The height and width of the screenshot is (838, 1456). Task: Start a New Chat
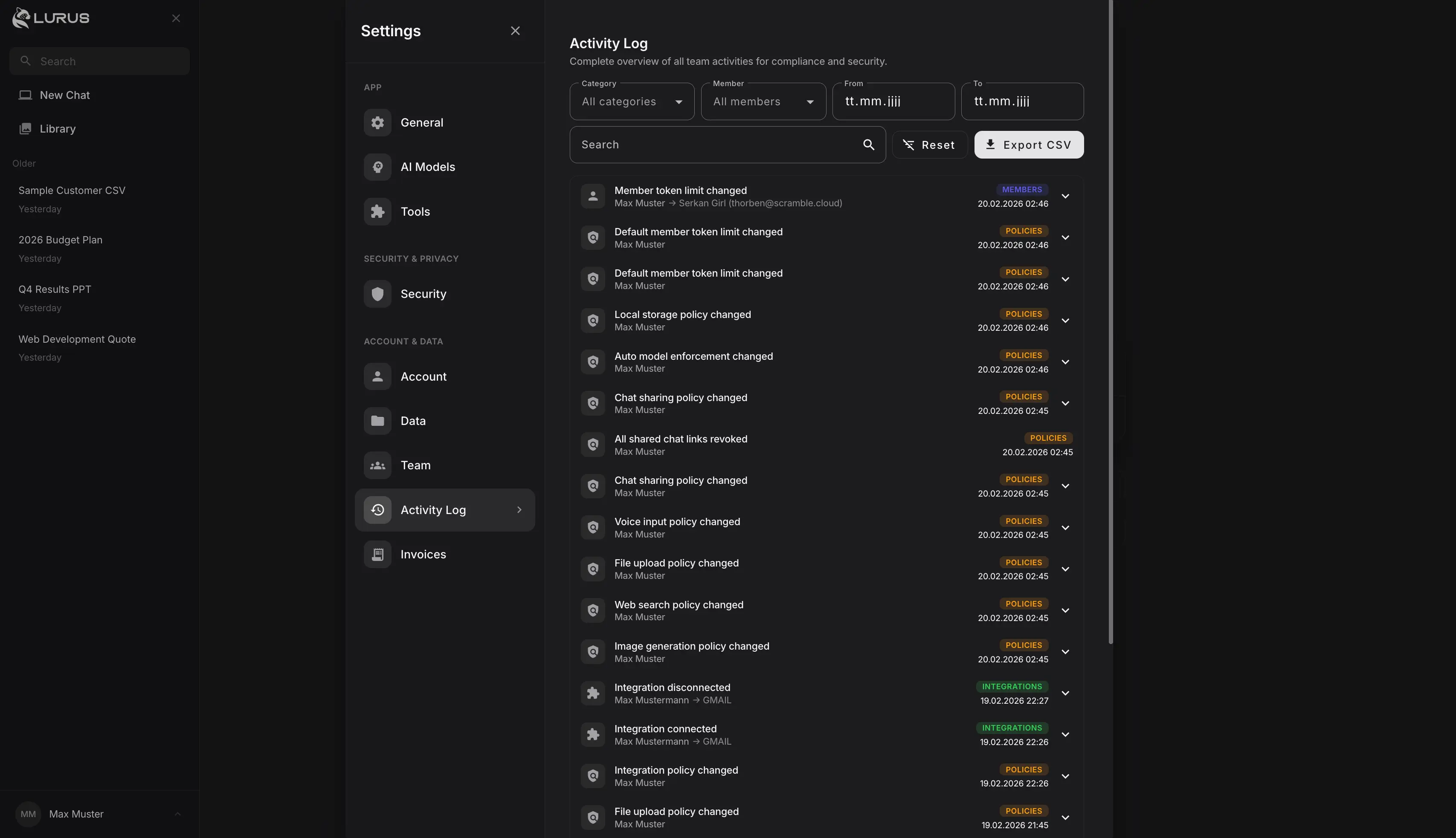[x=64, y=95]
